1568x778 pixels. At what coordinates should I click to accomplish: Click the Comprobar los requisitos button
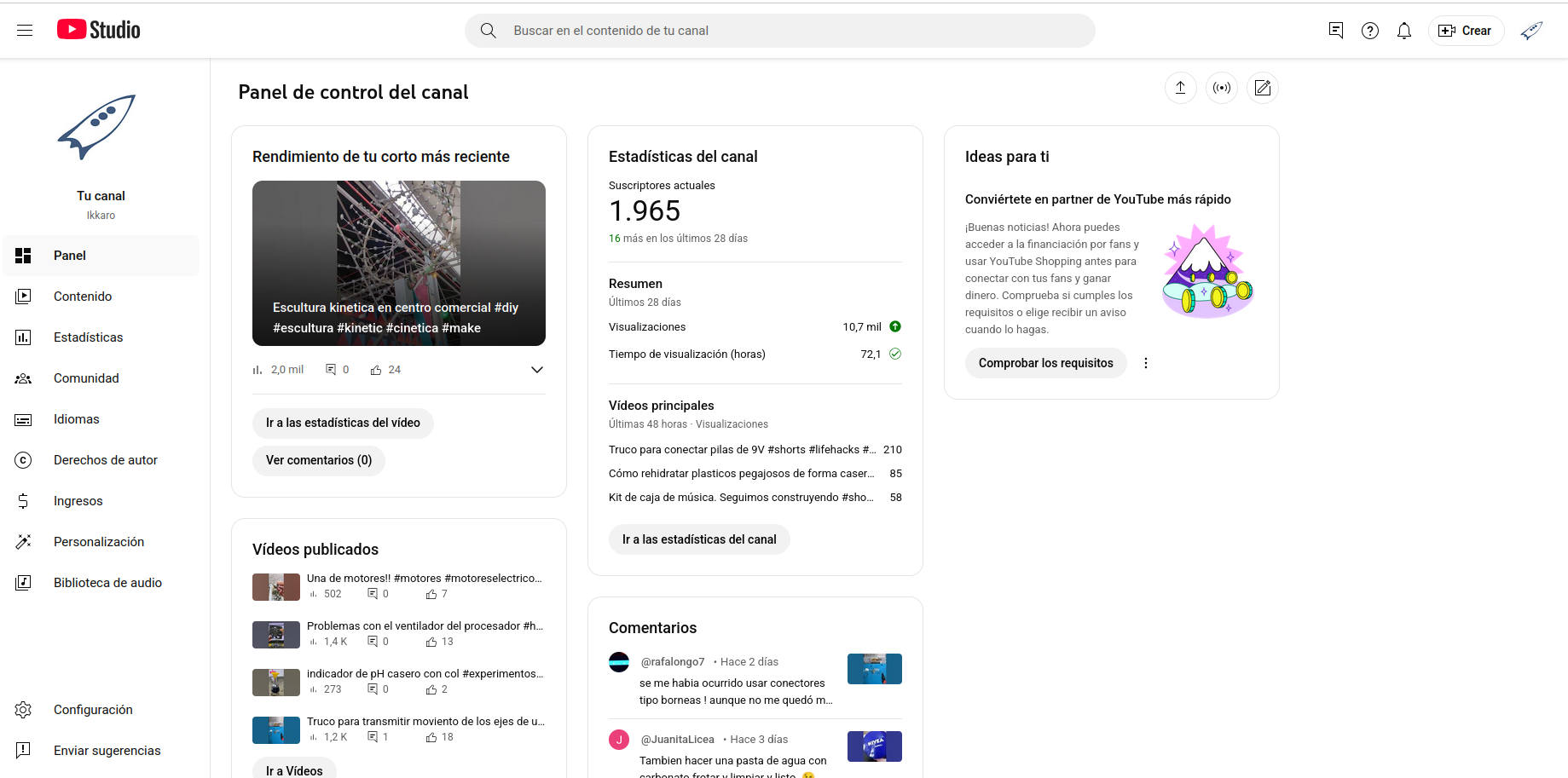pos(1045,362)
